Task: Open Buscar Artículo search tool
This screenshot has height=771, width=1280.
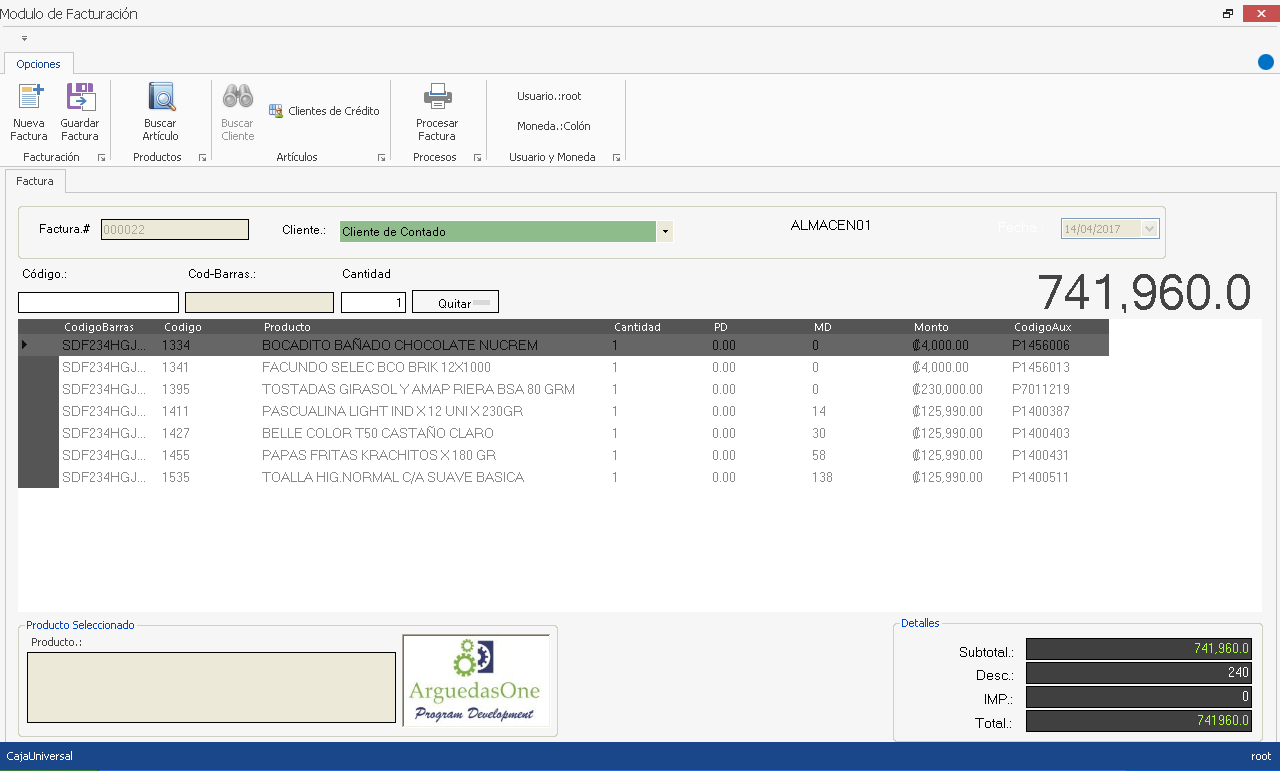Action: click(x=160, y=112)
